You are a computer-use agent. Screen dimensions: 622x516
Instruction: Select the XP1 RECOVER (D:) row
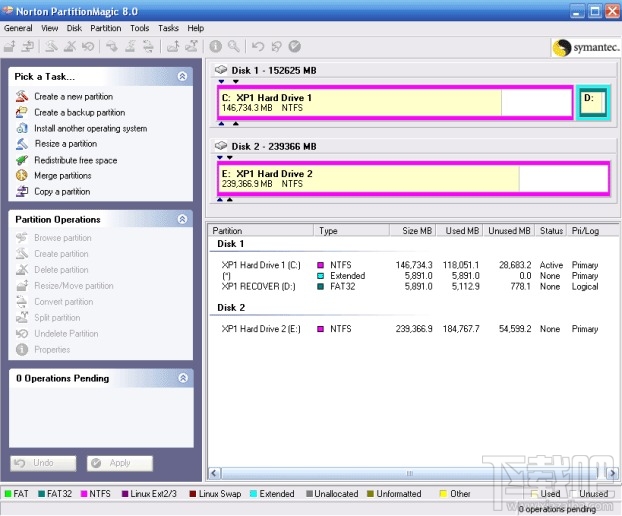pyautogui.click(x=410, y=286)
